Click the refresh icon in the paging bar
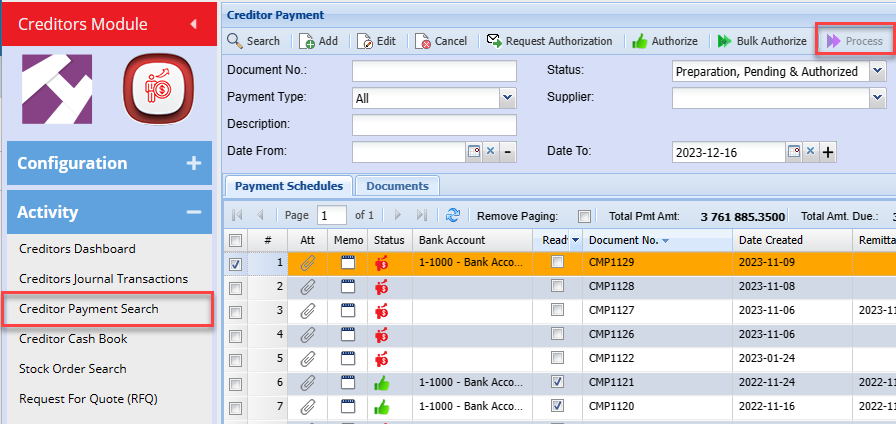 tap(453, 215)
